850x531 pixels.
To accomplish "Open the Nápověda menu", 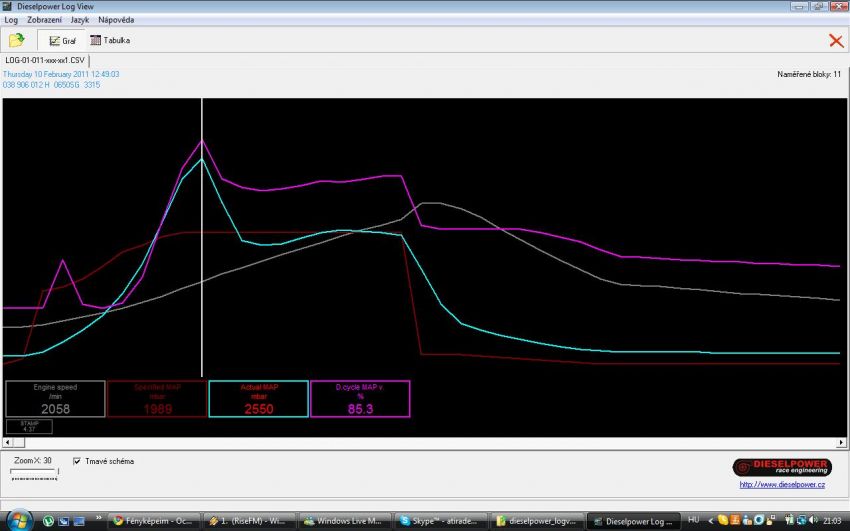I will (x=116, y=20).
